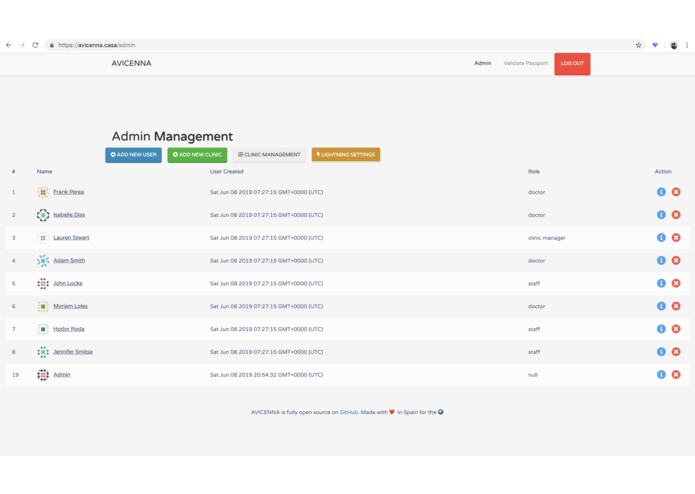Screen dimensions: 695x494
Task: Open info for John Locke
Action: pos(661,283)
